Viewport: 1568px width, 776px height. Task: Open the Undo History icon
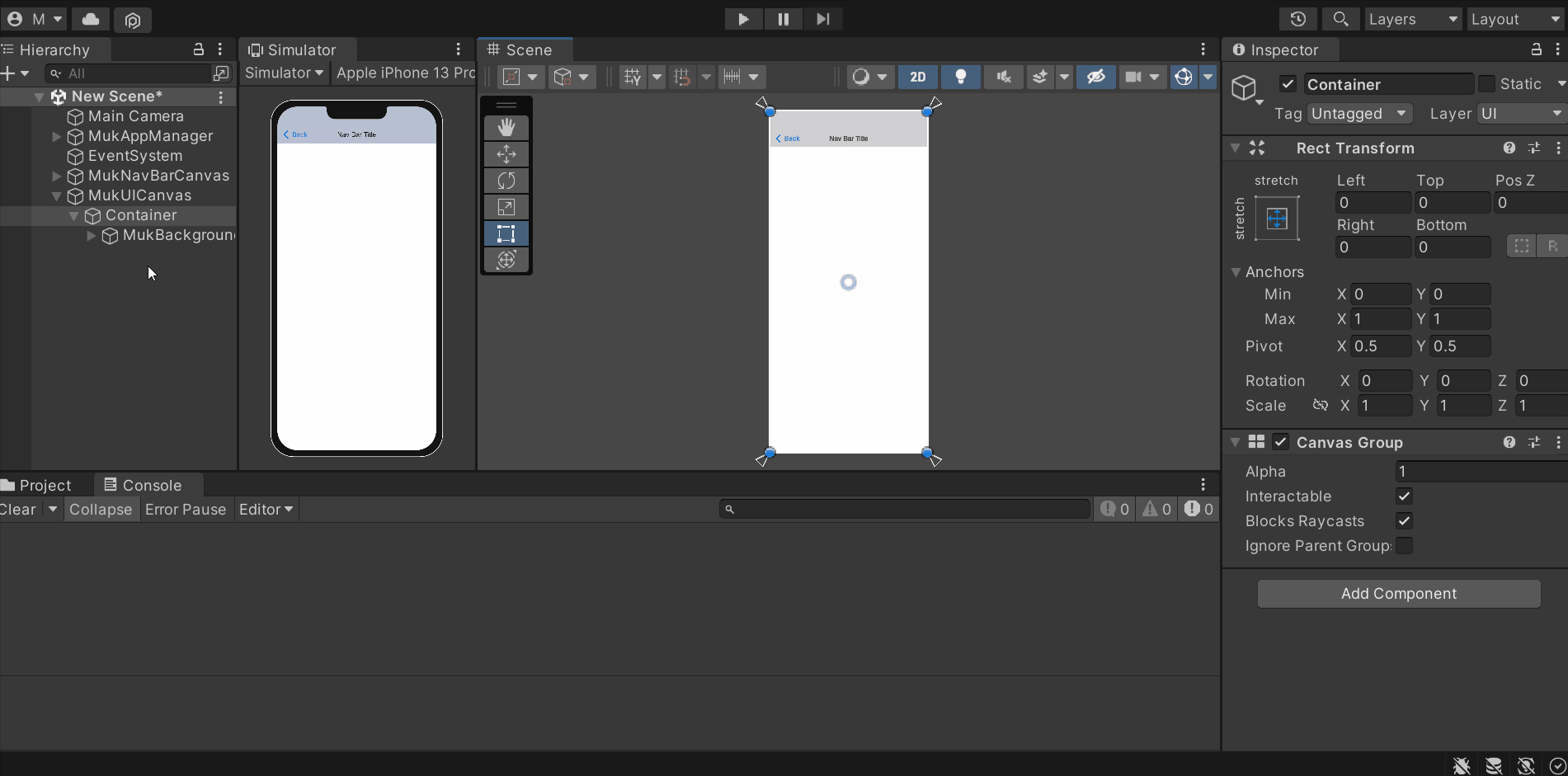coord(1298,19)
